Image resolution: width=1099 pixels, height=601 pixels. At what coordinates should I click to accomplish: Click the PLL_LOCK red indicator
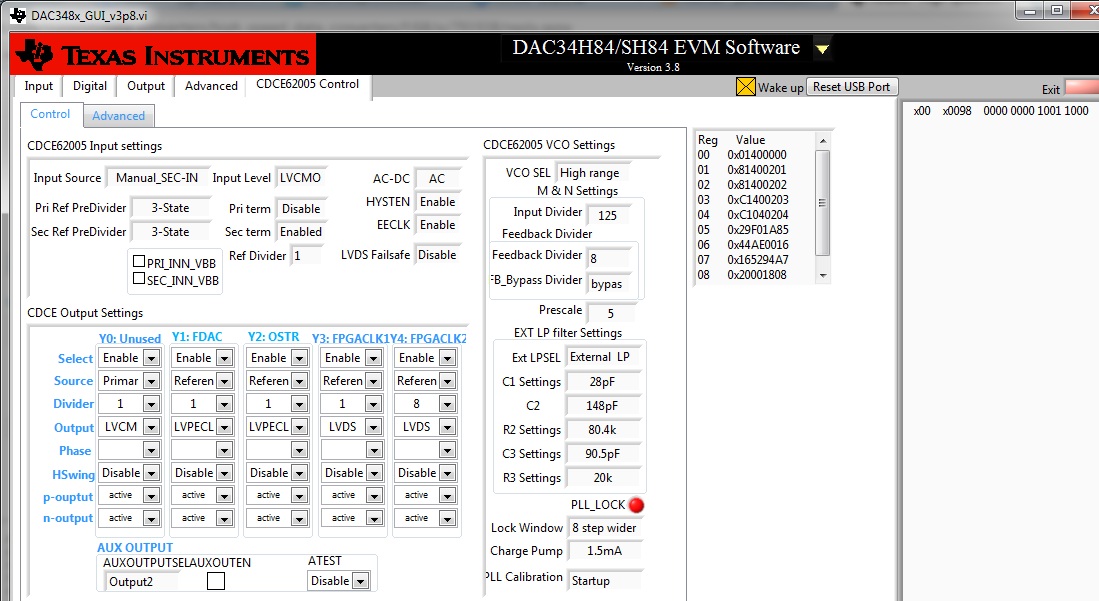click(x=636, y=505)
